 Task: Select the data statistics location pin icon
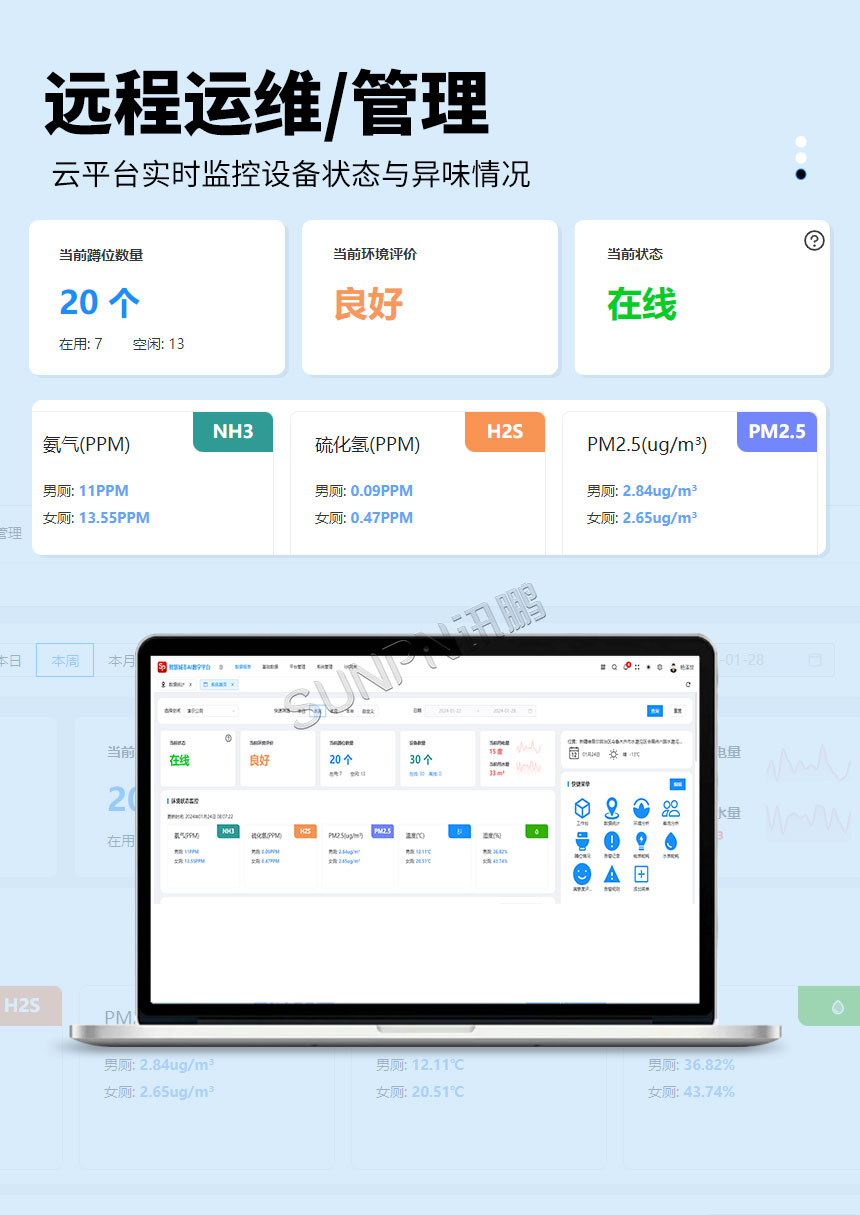[613, 808]
